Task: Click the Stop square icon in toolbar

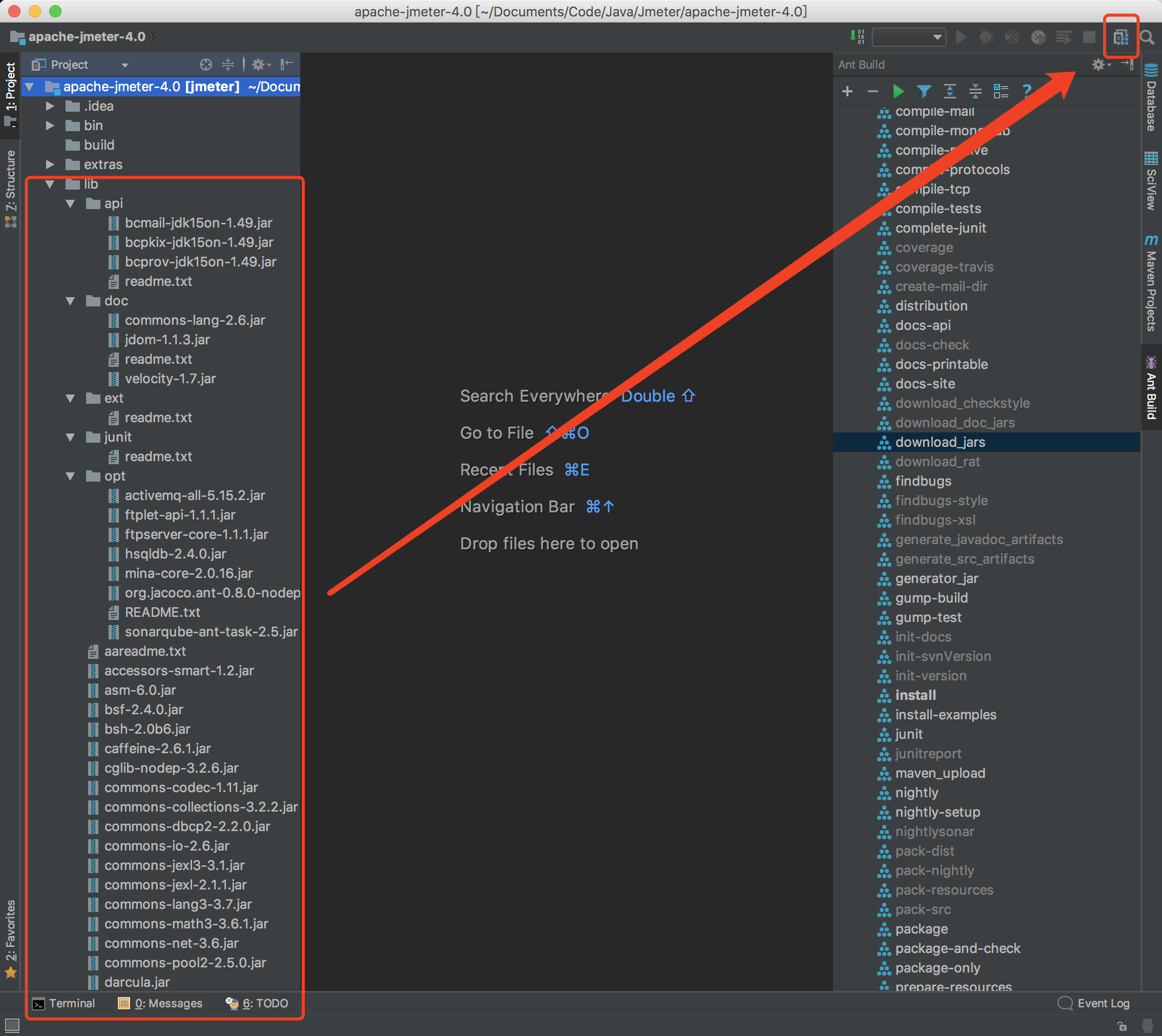Action: tap(1089, 37)
